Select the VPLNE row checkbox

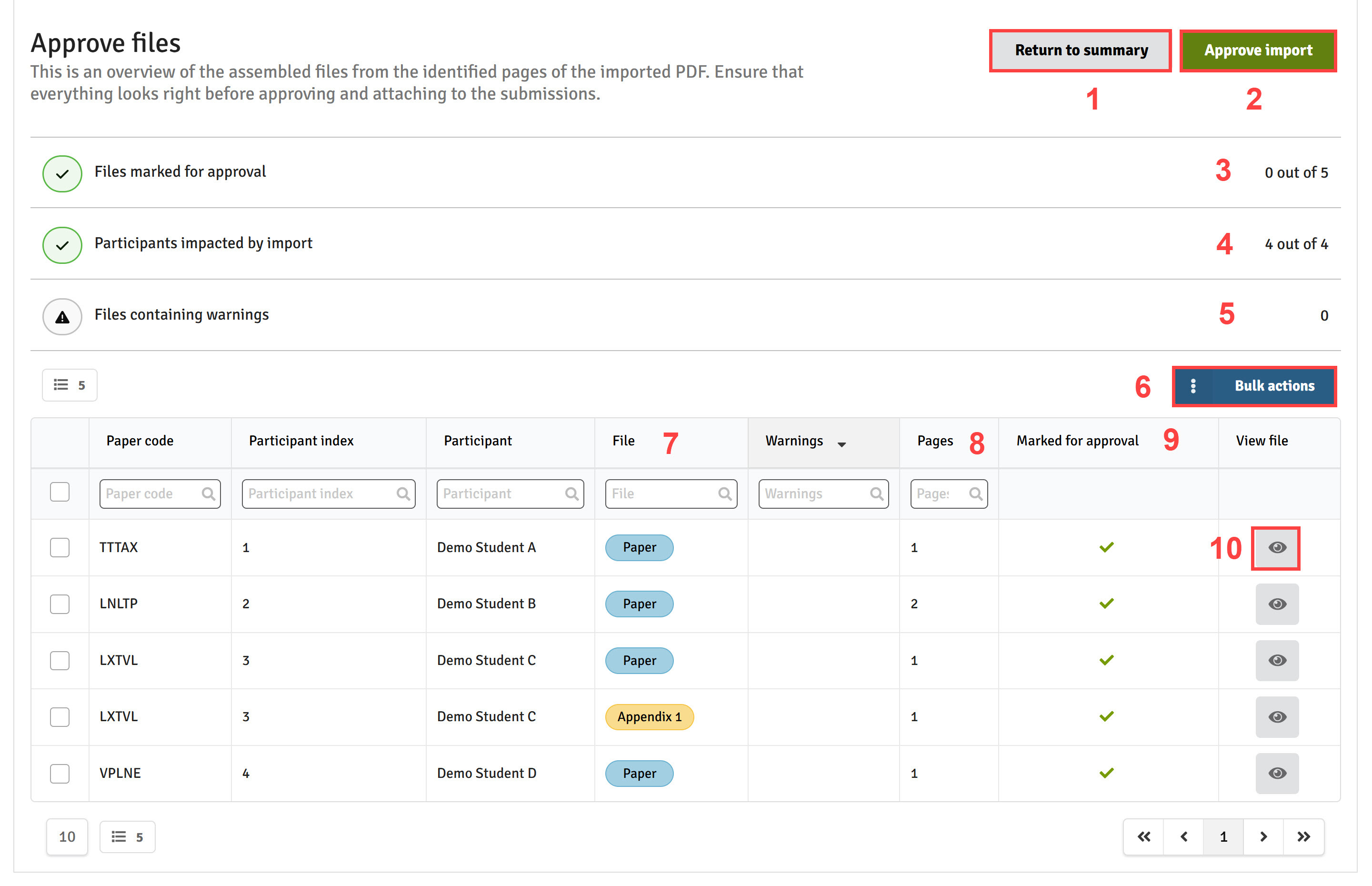tap(60, 773)
